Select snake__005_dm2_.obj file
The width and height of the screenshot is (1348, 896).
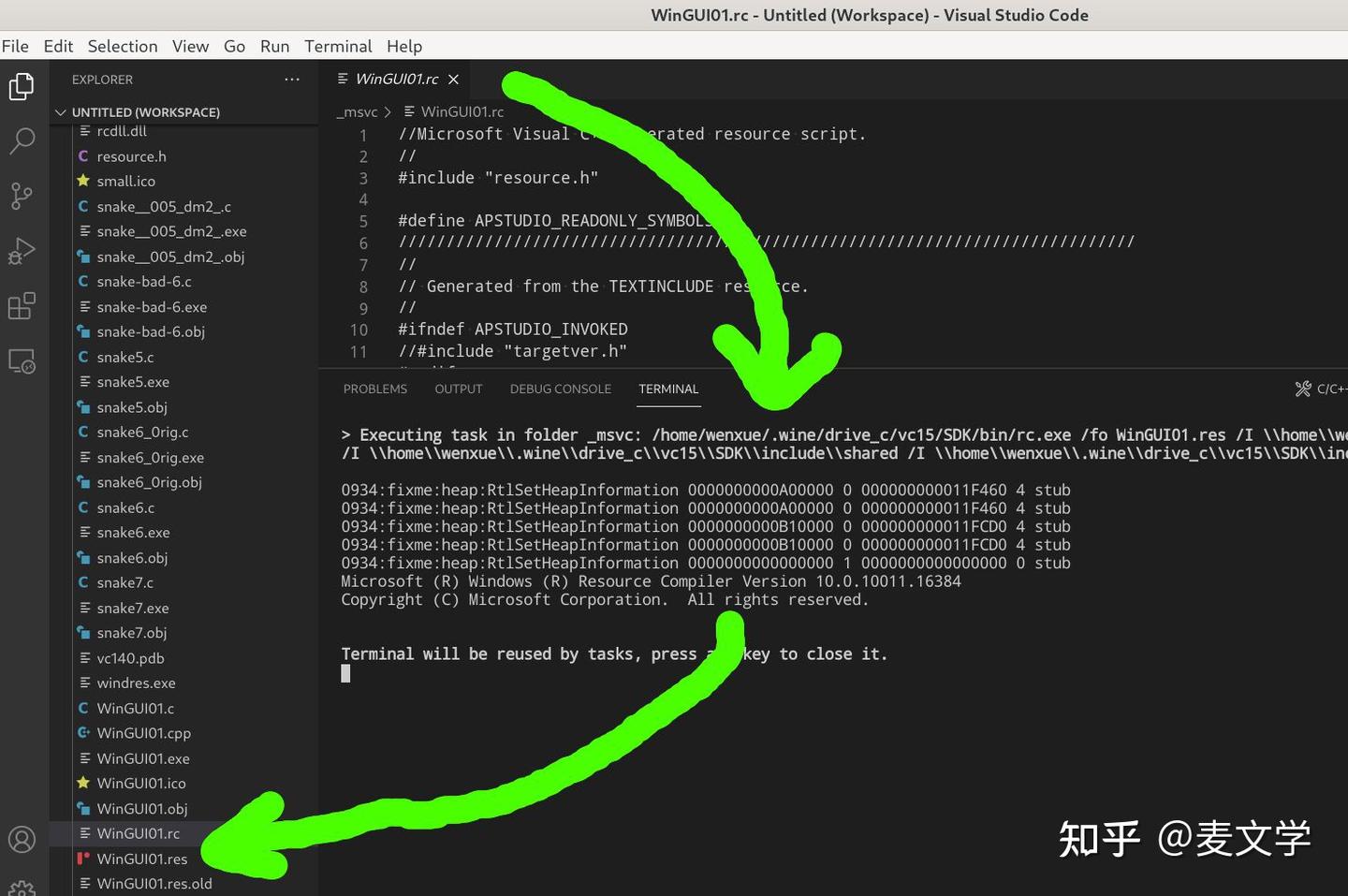pos(170,257)
